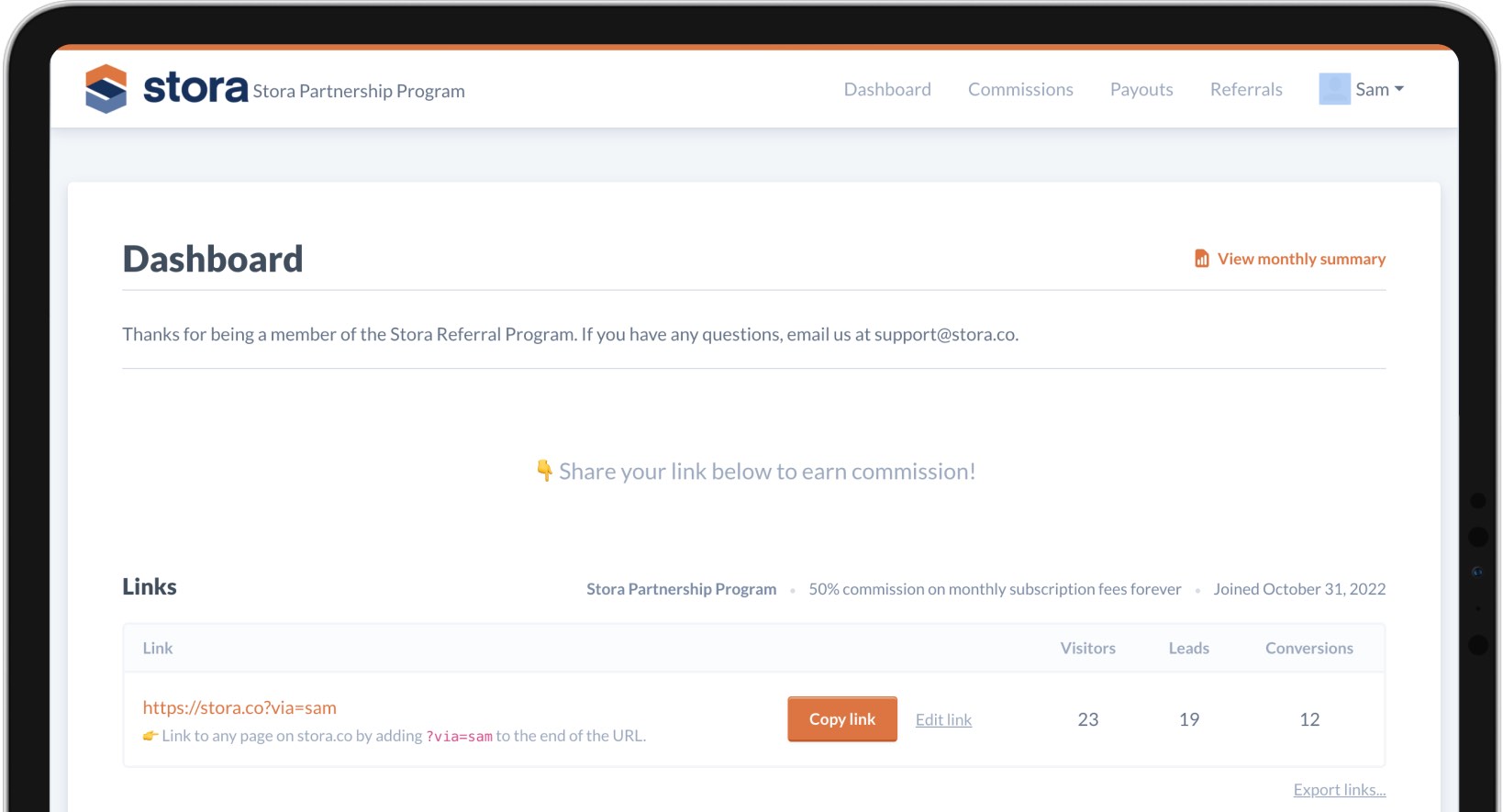Click the View monthly summary link

[1290, 259]
